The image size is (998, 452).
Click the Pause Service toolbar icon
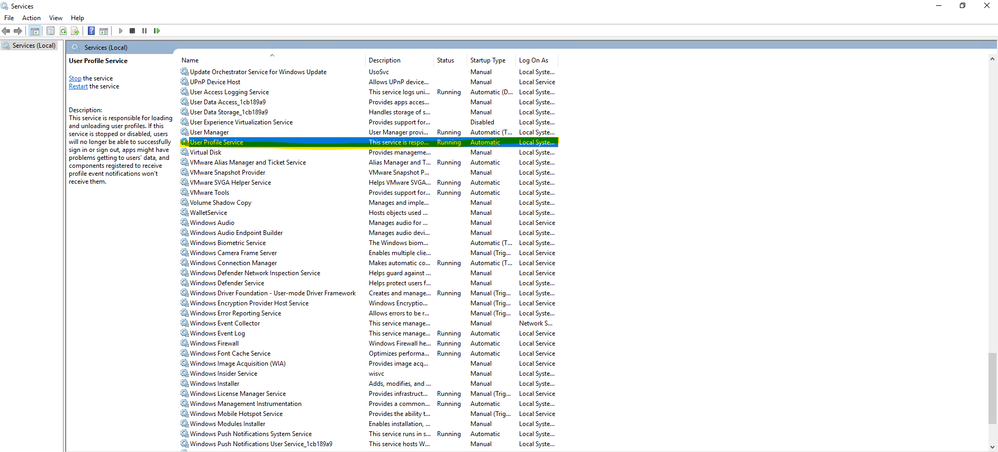pos(144,31)
